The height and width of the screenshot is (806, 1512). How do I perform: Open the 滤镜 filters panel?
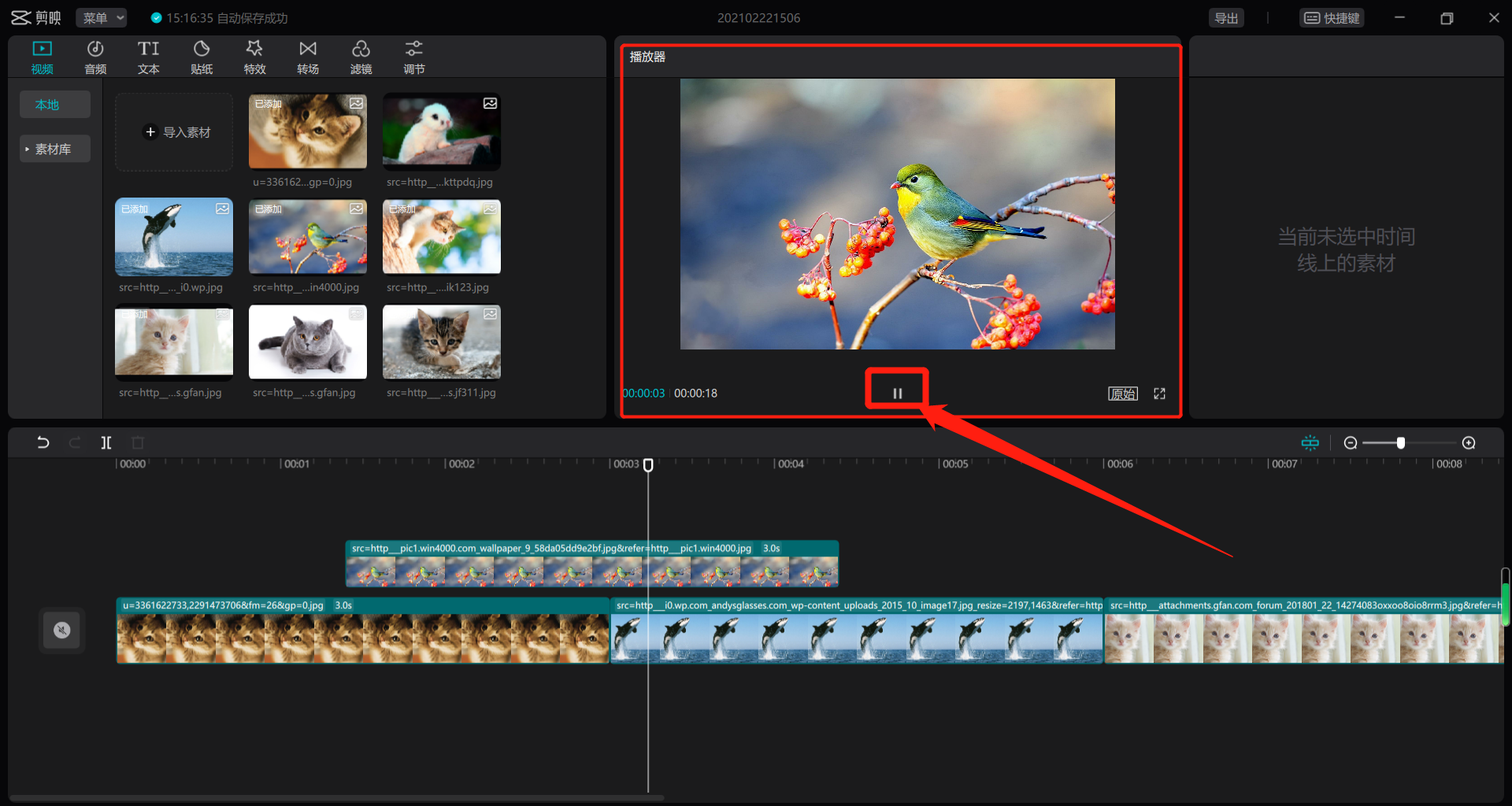coord(361,57)
